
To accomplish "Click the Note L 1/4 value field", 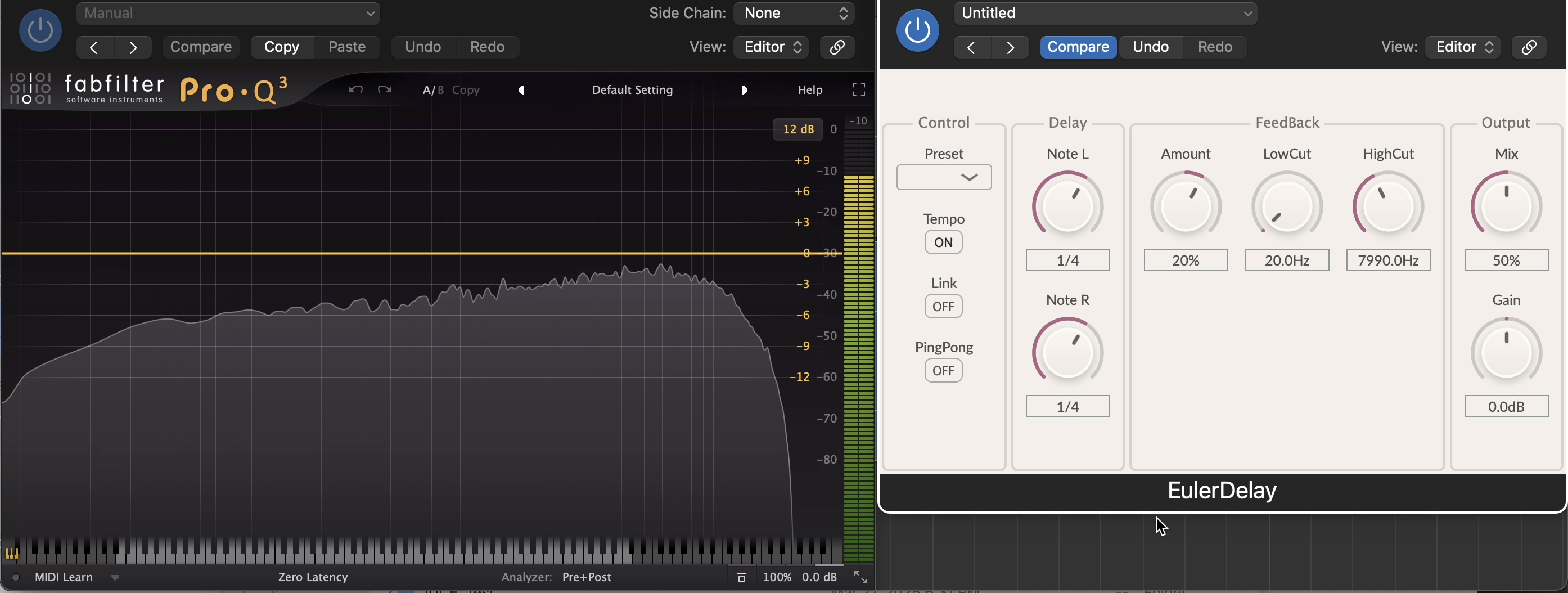I will pos(1067,260).
